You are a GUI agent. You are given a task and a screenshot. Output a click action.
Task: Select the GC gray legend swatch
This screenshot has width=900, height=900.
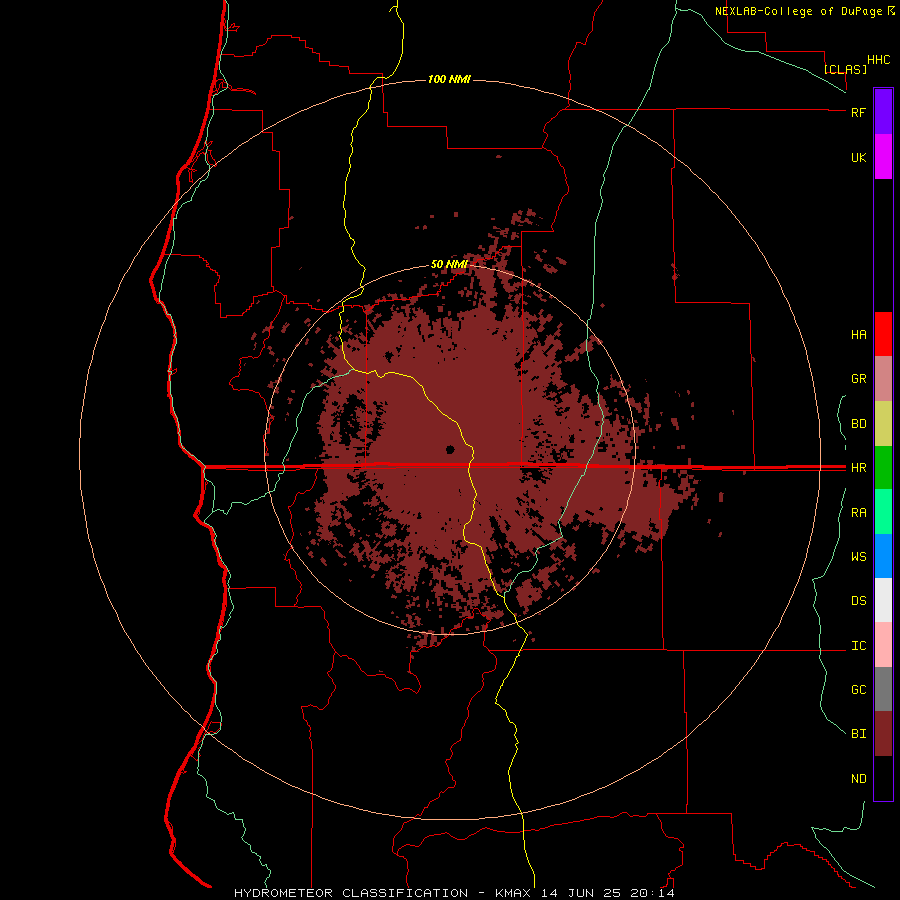(883, 689)
